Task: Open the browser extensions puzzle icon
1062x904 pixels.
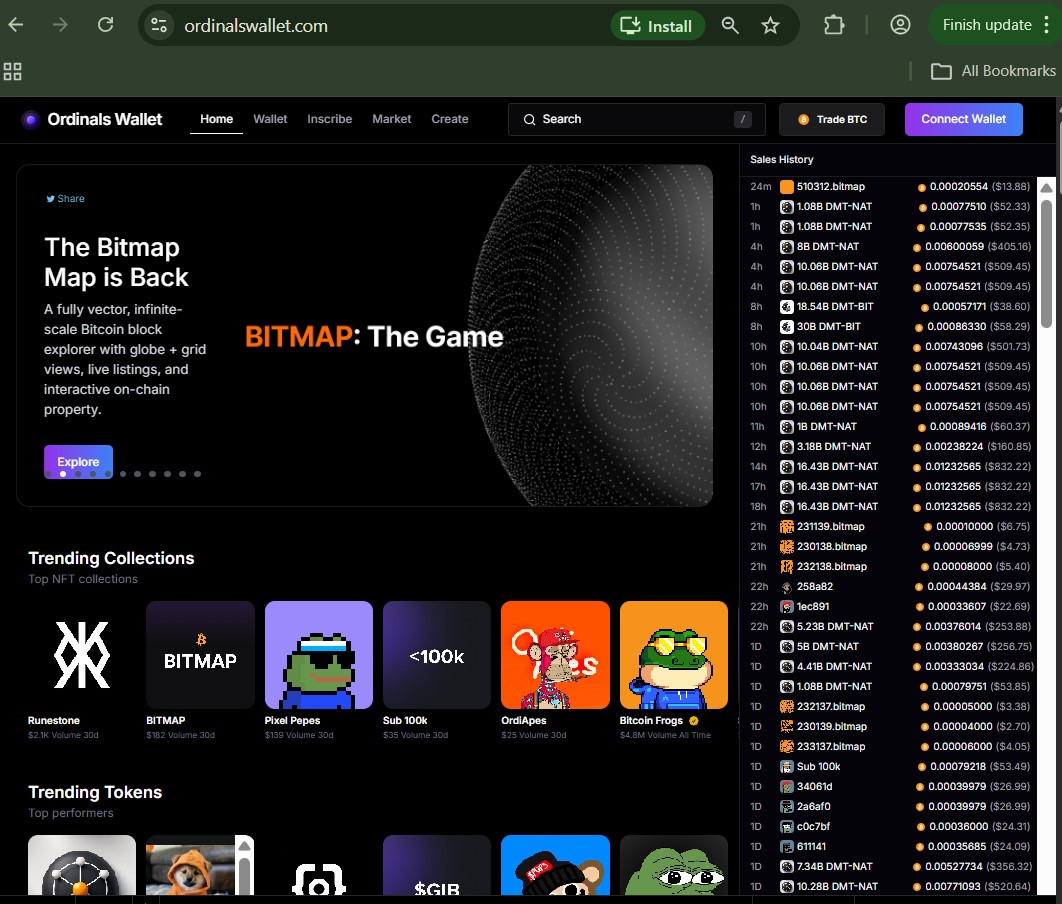Action: [x=834, y=25]
